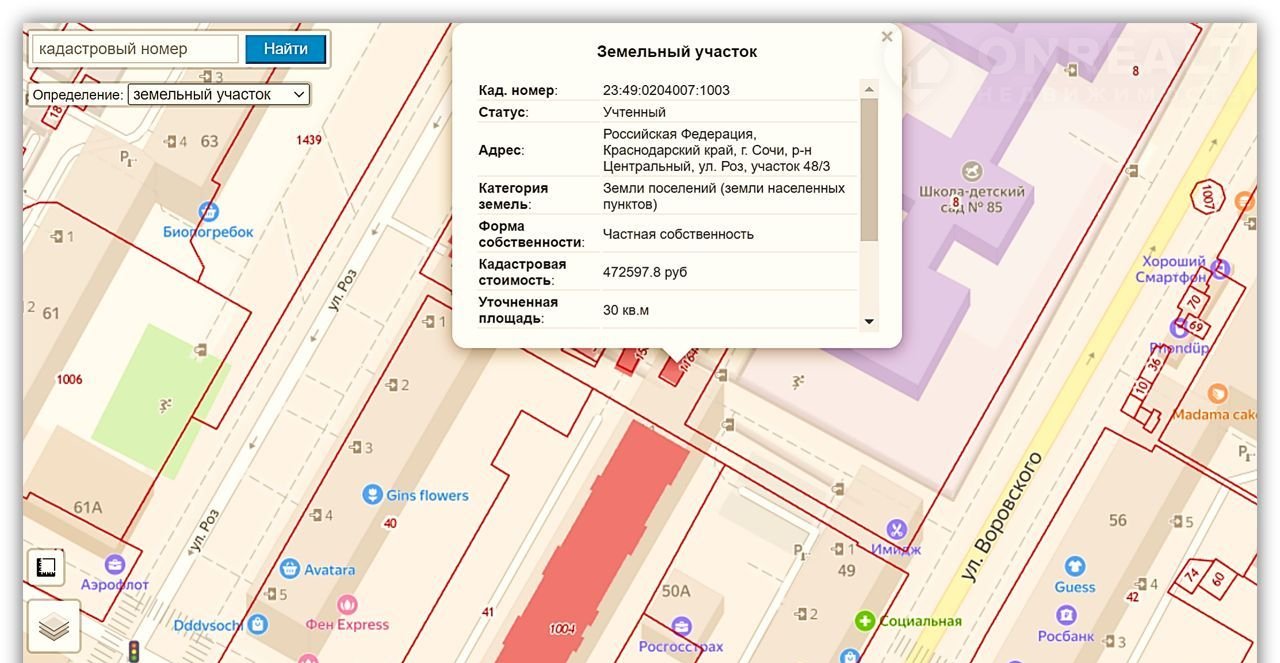The image size is (1280, 663).
Task: Close the Земельный участок popup
Action: (x=887, y=37)
